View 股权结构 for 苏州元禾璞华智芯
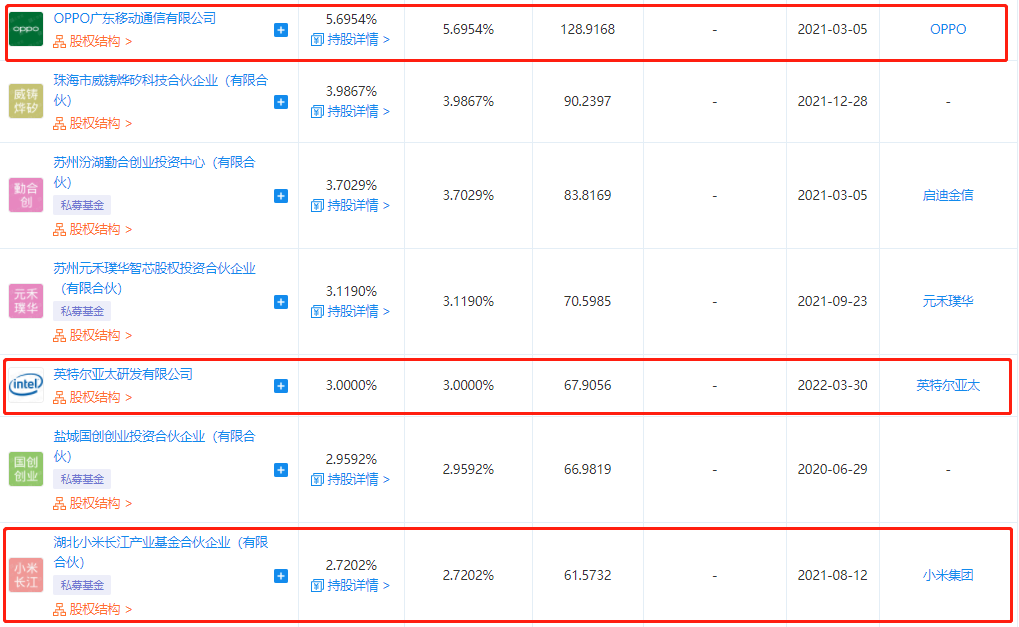 [x=93, y=335]
